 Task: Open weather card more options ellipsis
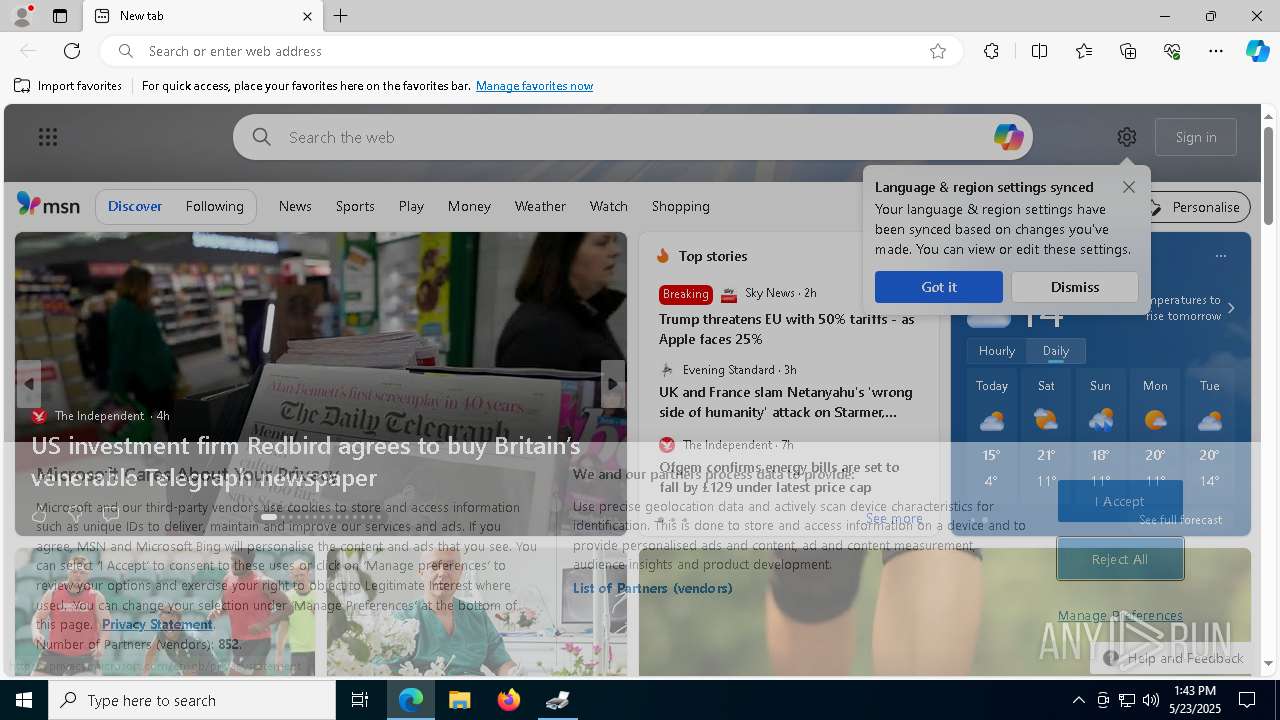(1221, 256)
